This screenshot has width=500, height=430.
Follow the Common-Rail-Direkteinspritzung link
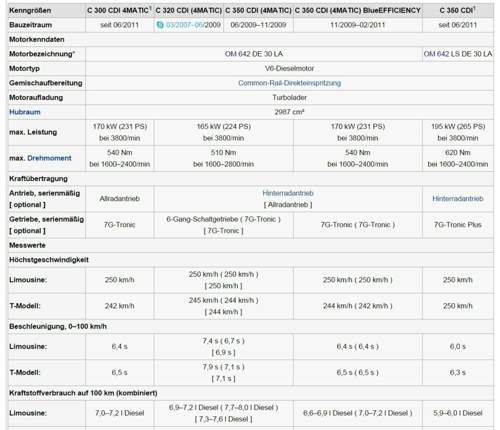(x=289, y=83)
